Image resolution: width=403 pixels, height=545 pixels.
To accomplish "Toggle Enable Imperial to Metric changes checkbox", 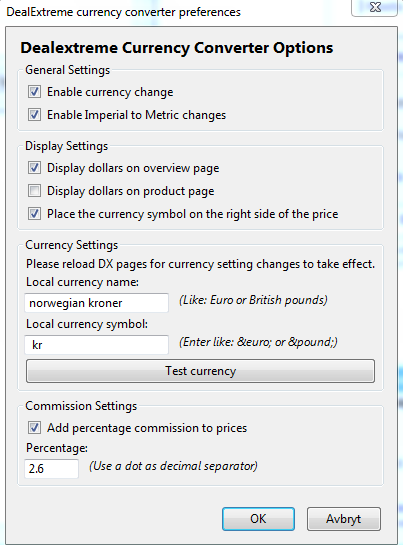I will 34,115.
